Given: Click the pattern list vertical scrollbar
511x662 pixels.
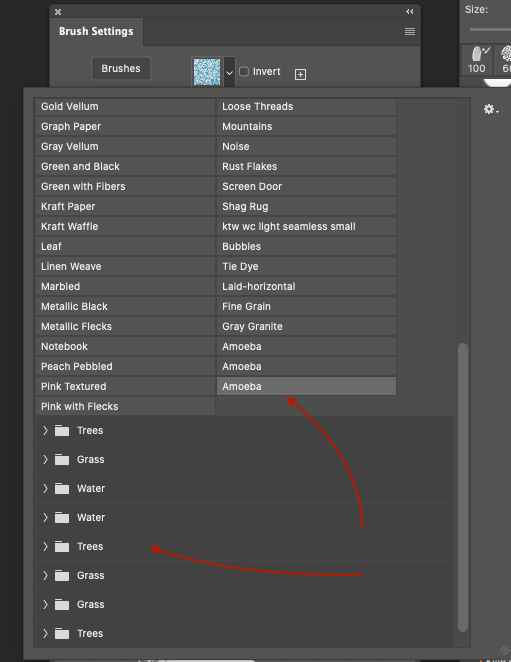Looking at the screenshot, I should (463, 488).
